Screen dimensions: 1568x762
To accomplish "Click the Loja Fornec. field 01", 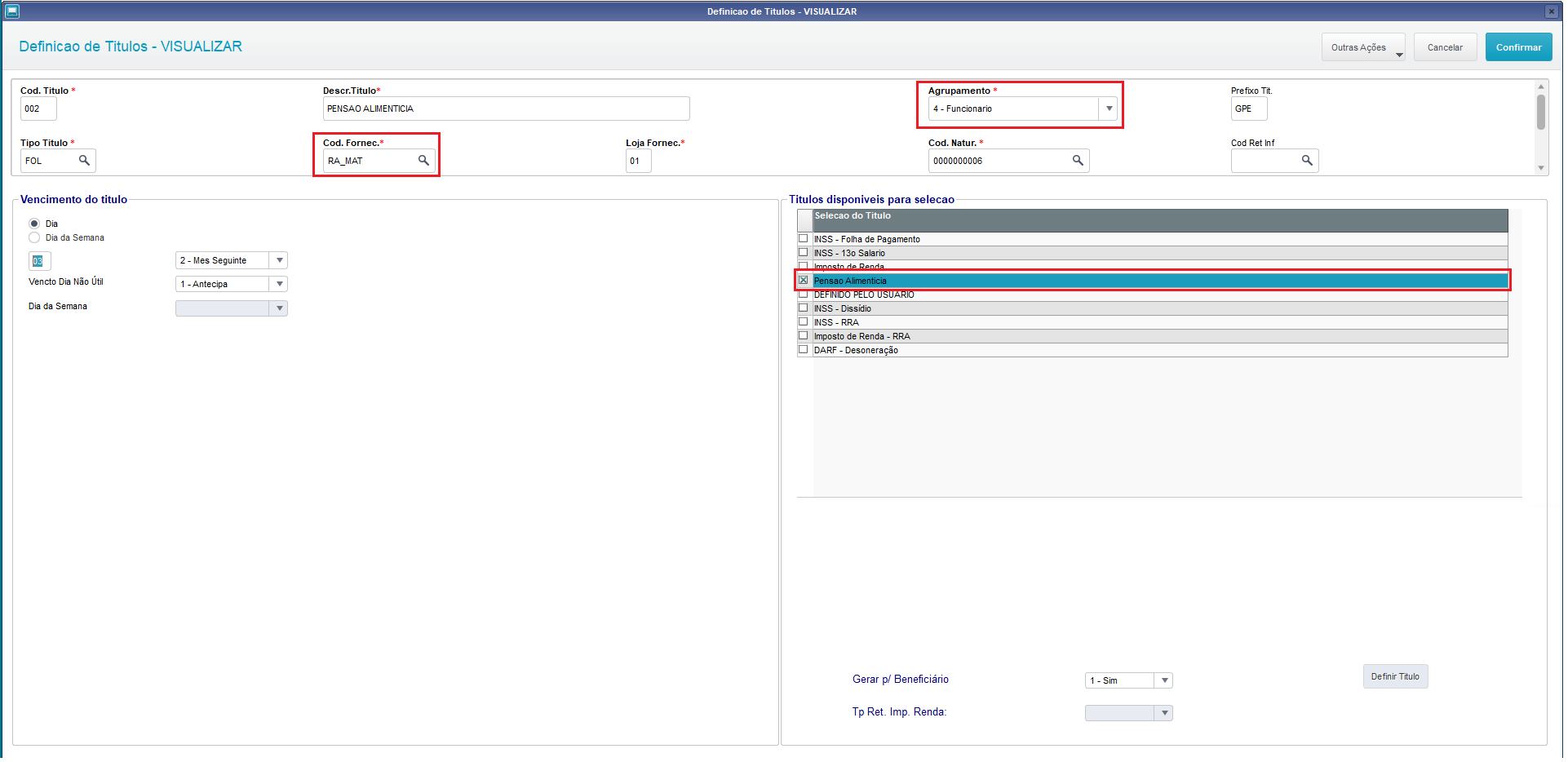I will coord(638,161).
